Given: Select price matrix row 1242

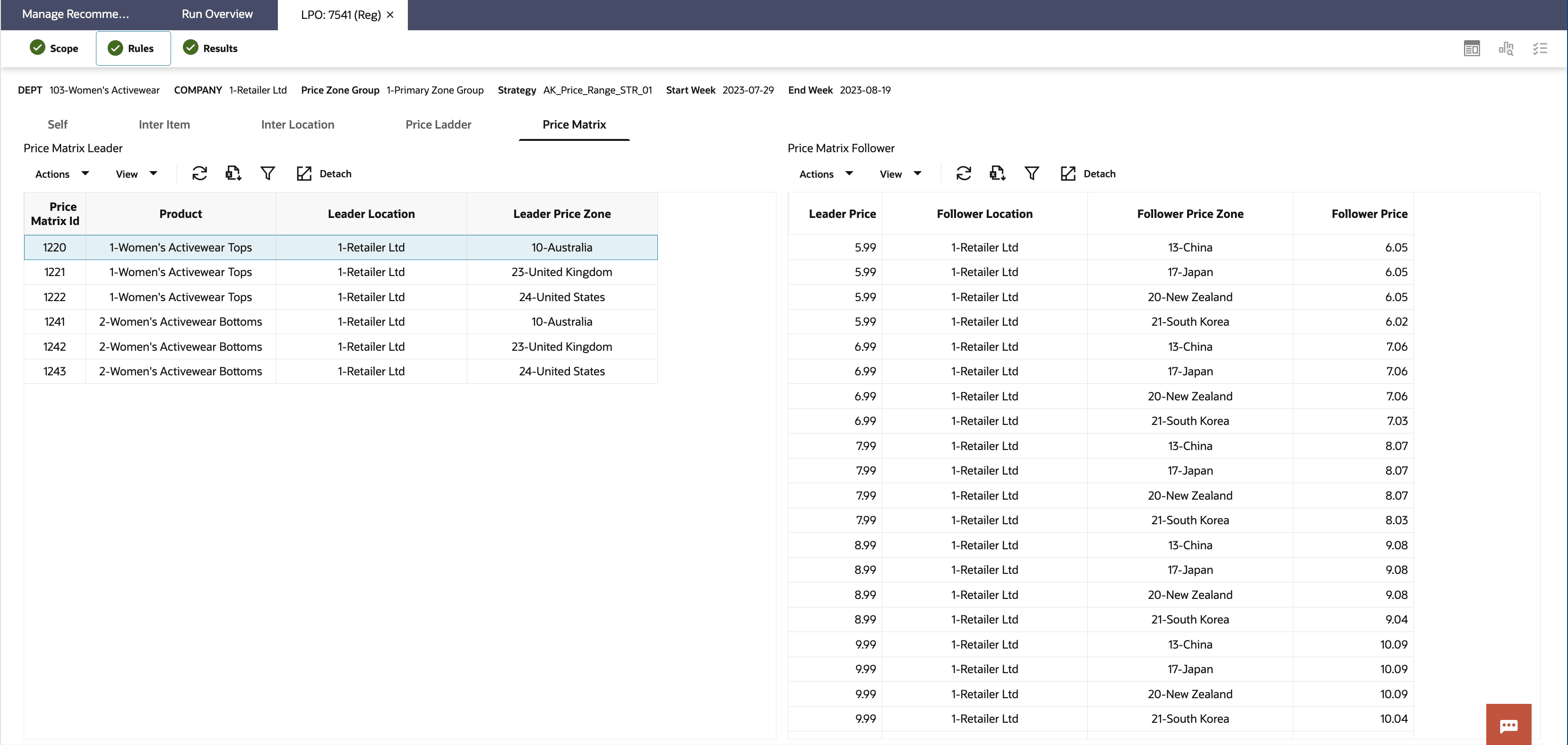Looking at the screenshot, I should pos(55,347).
